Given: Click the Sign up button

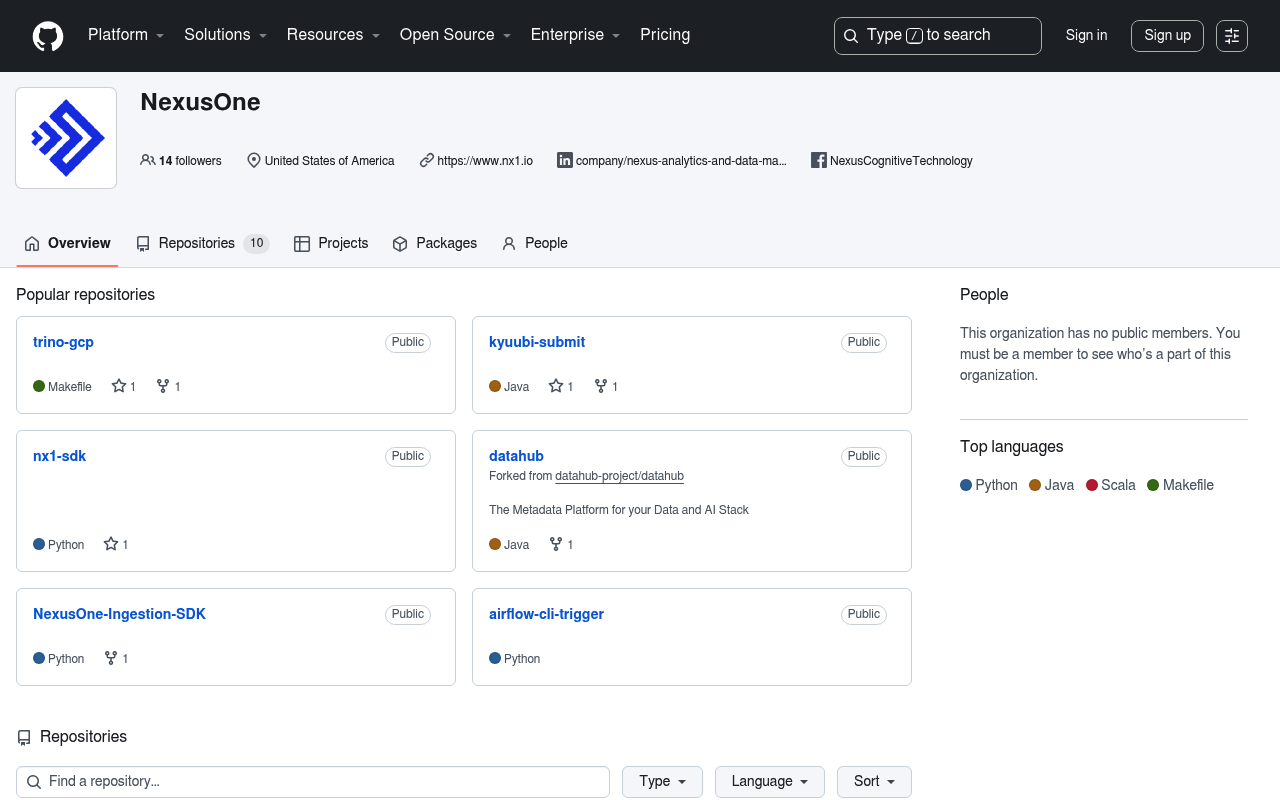Looking at the screenshot, I should 1167,36.
